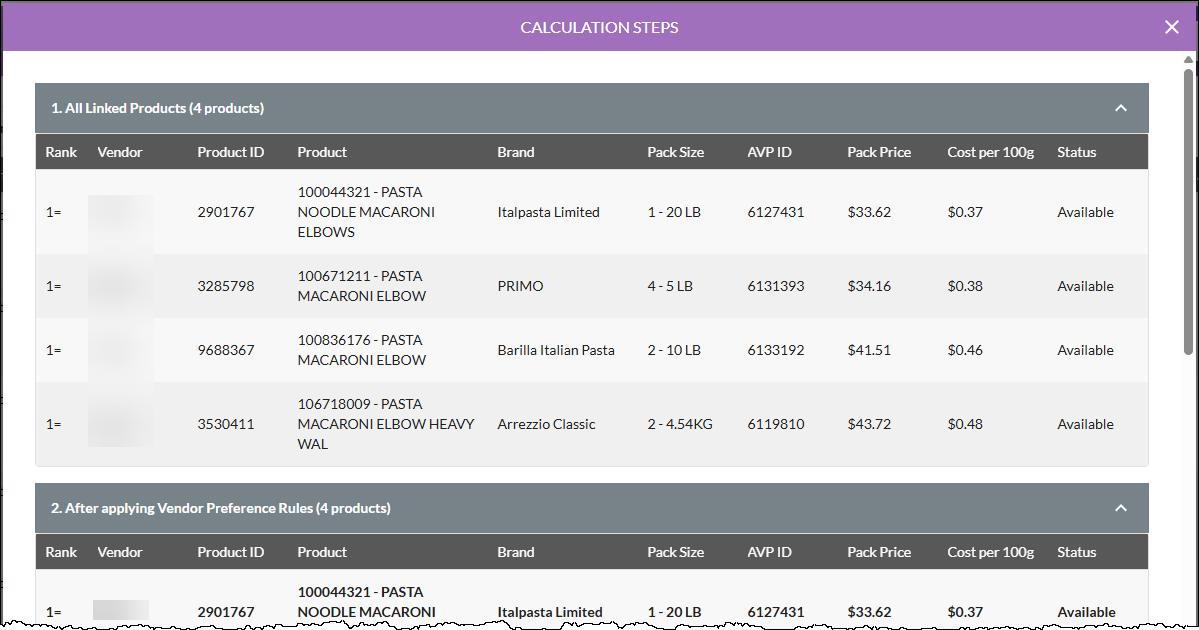Click the All Linked Products section header
1199x630 pixels.
592,109
